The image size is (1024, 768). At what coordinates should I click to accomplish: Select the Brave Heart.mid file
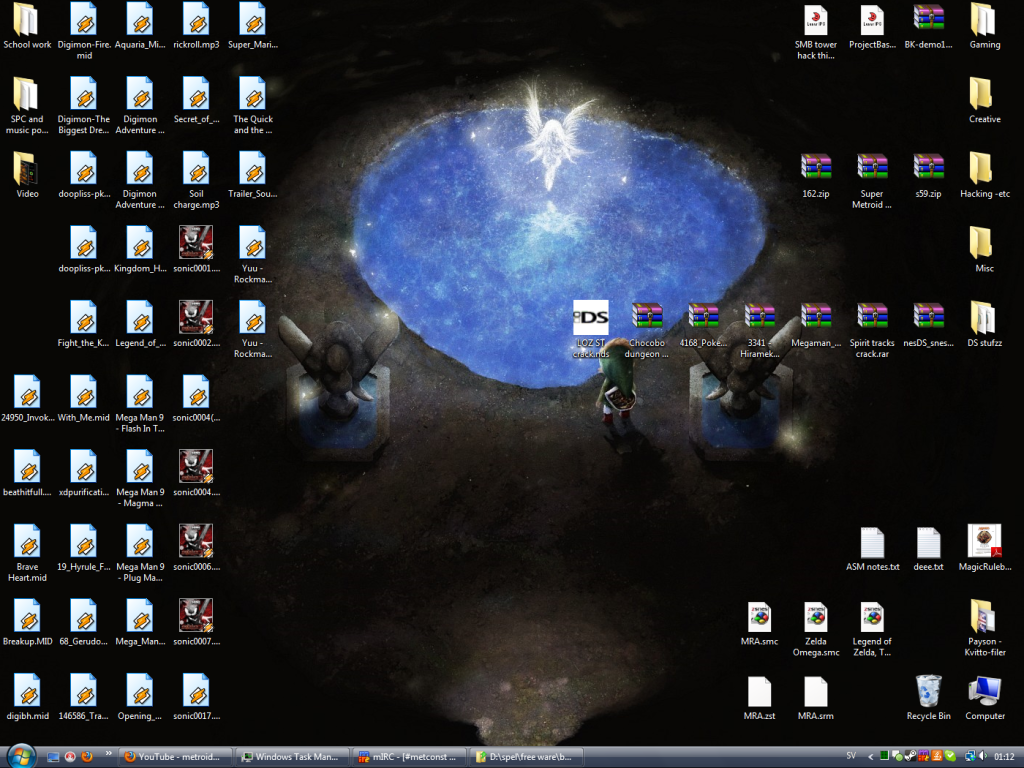point(27,542)
